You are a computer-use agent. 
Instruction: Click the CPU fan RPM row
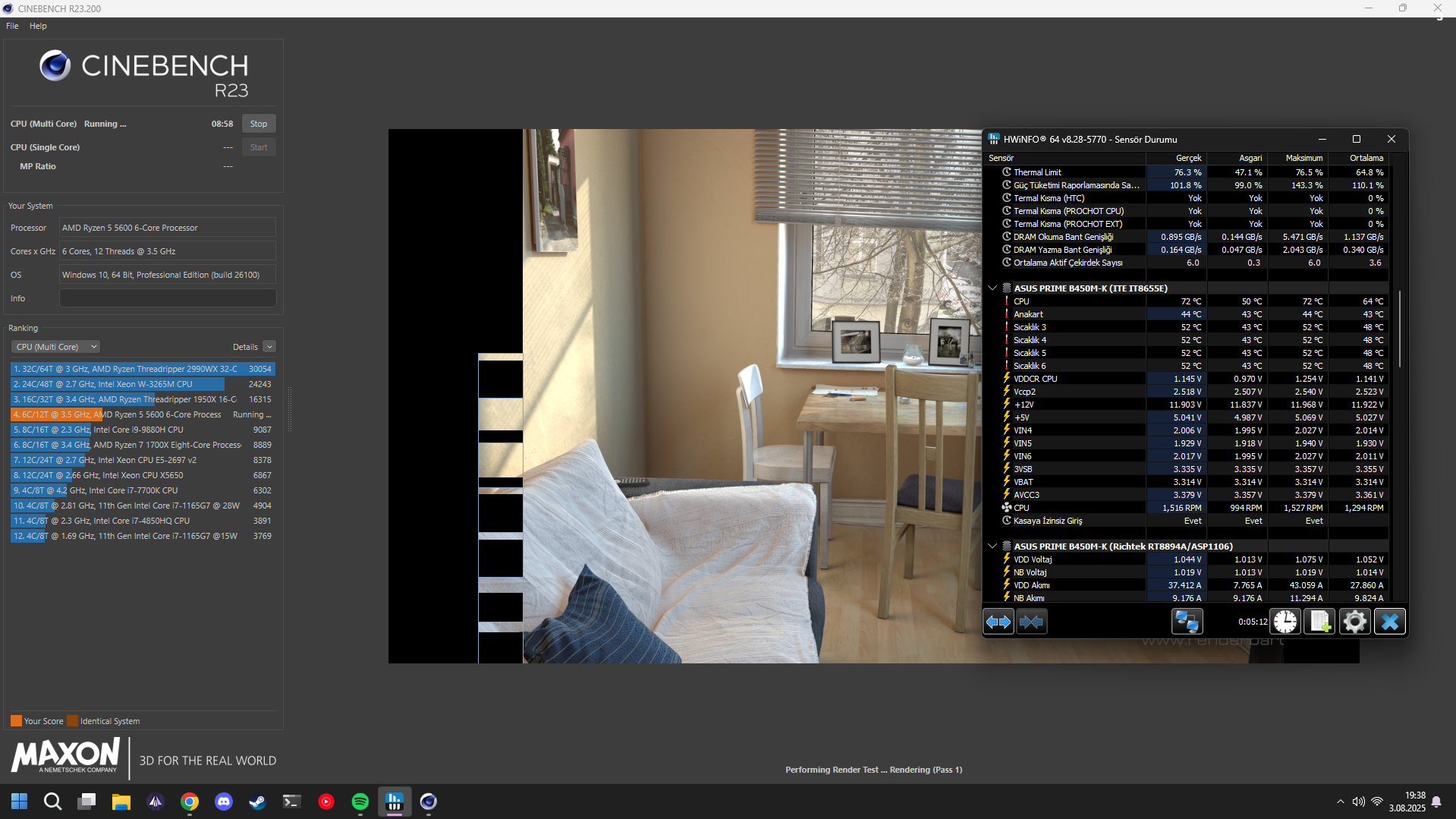1187,508
